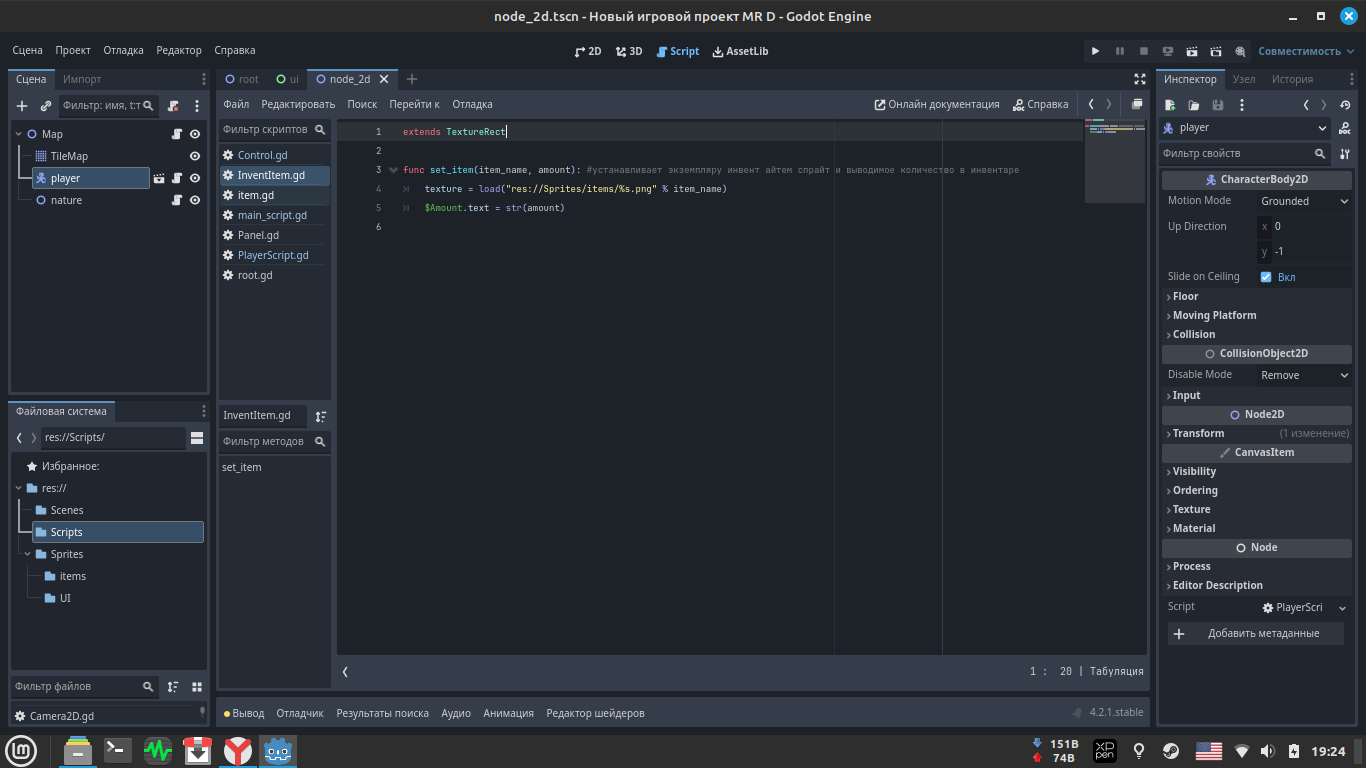
Task: Open the script editor Файл menu
Action: [x=236, y=104]
